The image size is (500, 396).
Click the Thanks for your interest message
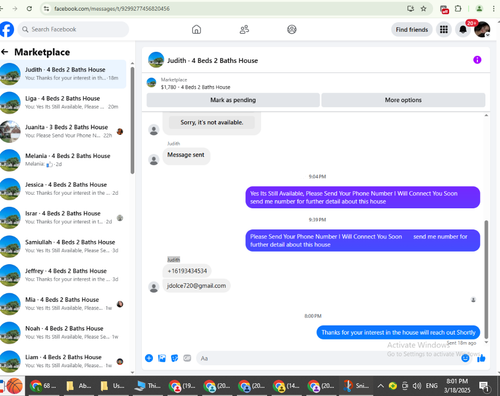pyautogui.click(x=398, y=332)
